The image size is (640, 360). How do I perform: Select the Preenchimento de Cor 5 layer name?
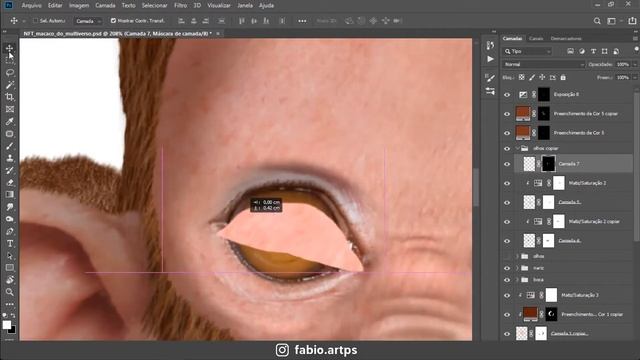(579, 133)
